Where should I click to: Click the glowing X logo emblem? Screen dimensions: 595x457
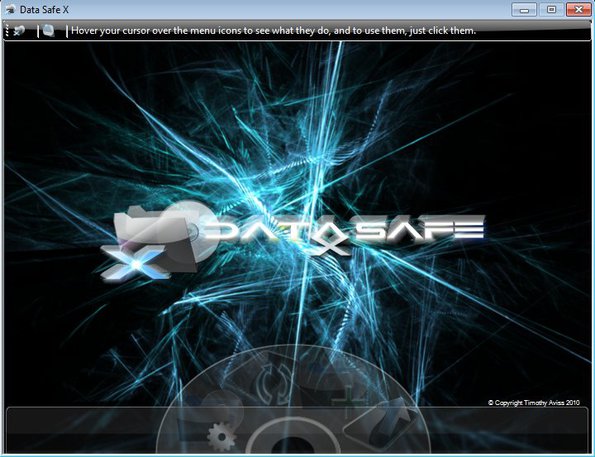[134, 262]
